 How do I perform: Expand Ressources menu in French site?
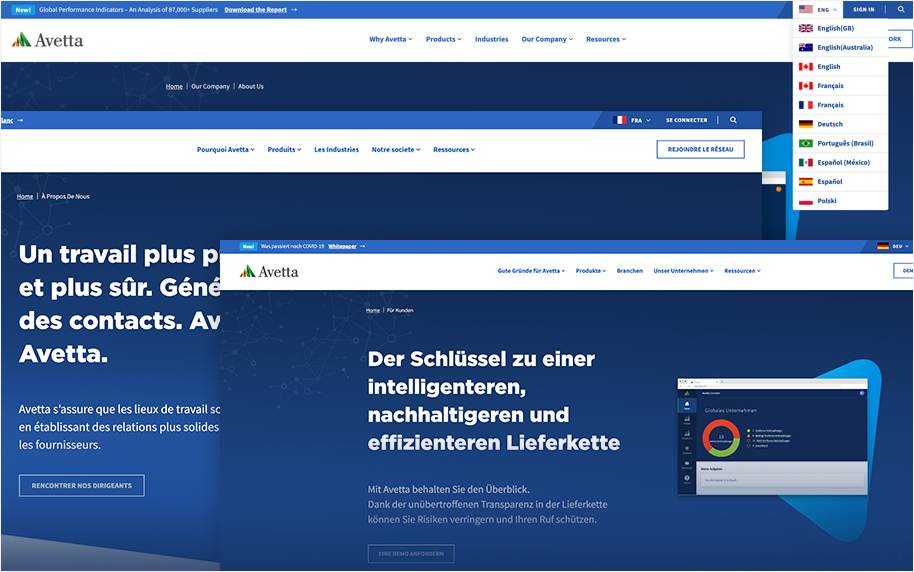pyautogui.click(x=454, y=150)
